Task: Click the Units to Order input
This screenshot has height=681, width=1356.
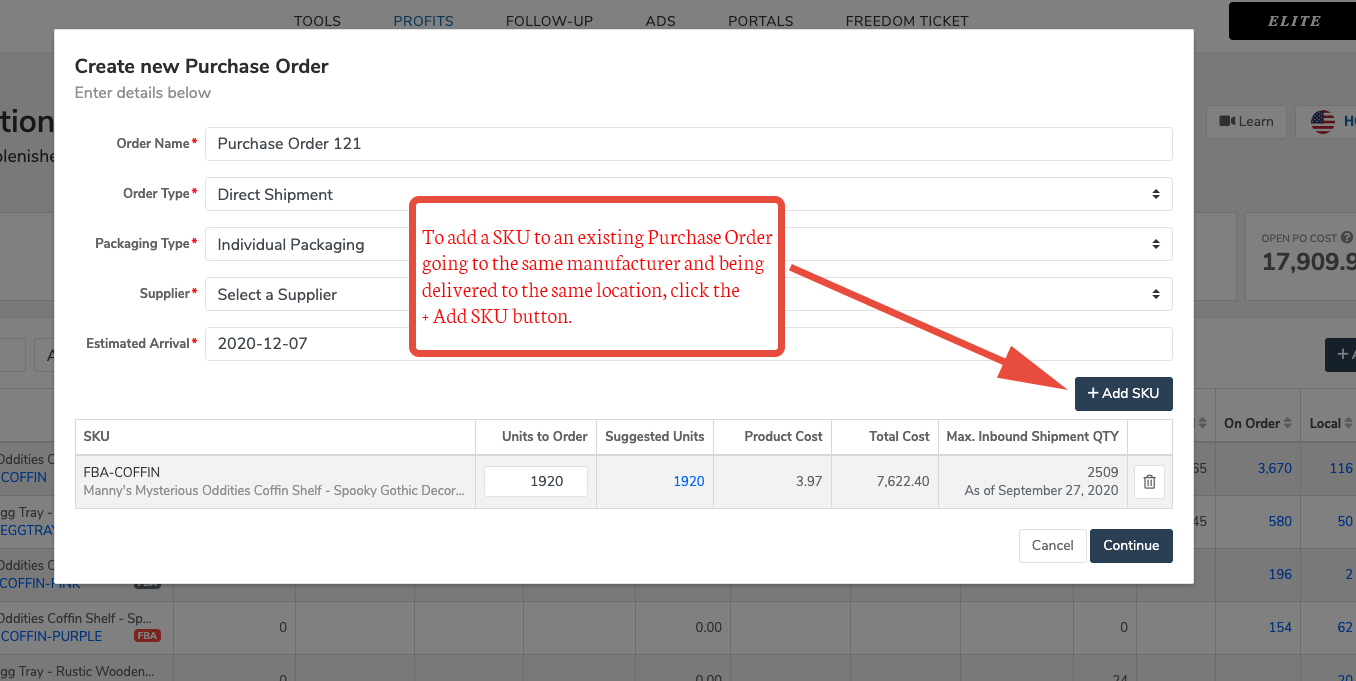Action: pyautogui.click(x=536, y=482)
